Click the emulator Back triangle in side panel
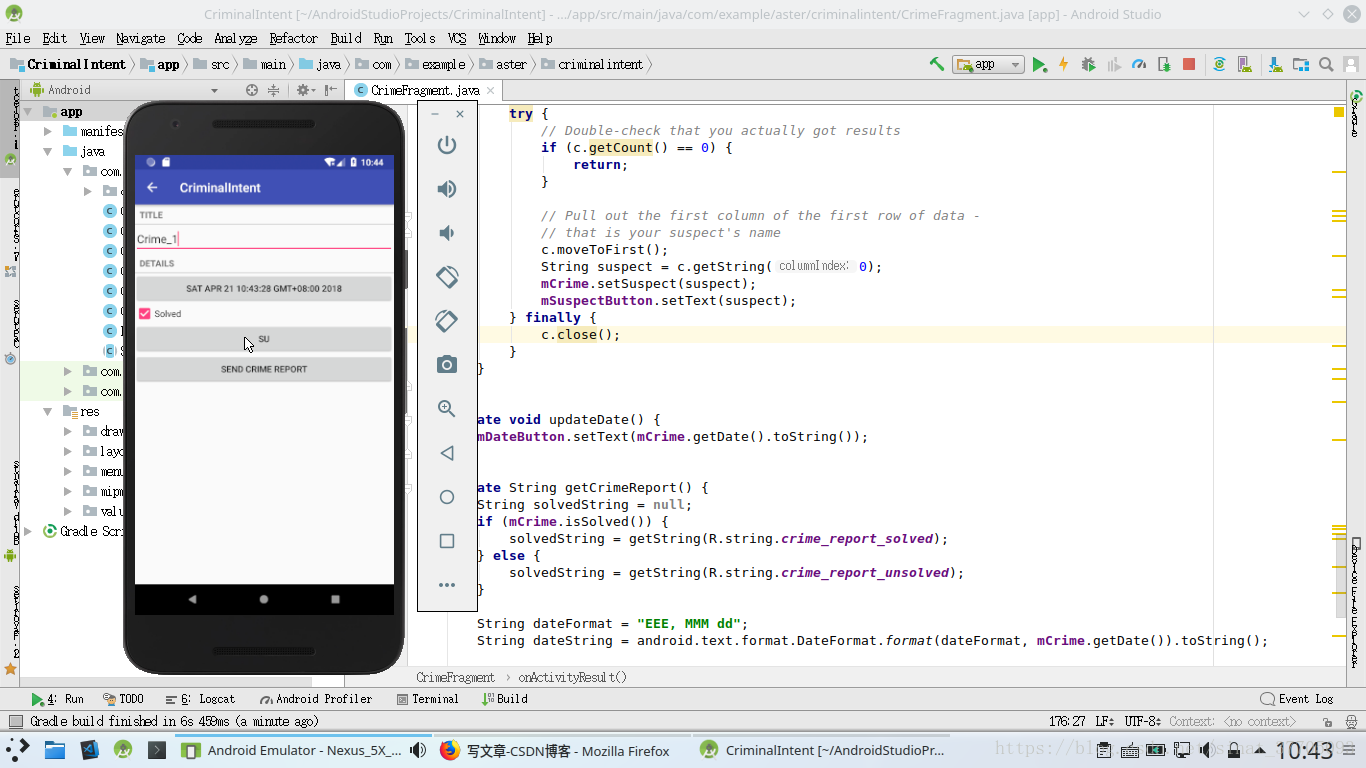1366x768 pixels. [447, 453]
